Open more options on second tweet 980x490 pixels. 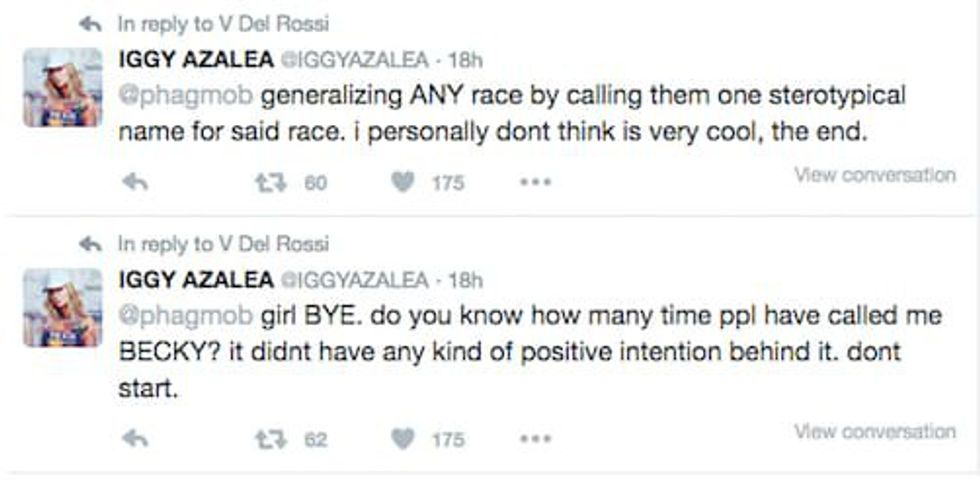click(535, 438)
